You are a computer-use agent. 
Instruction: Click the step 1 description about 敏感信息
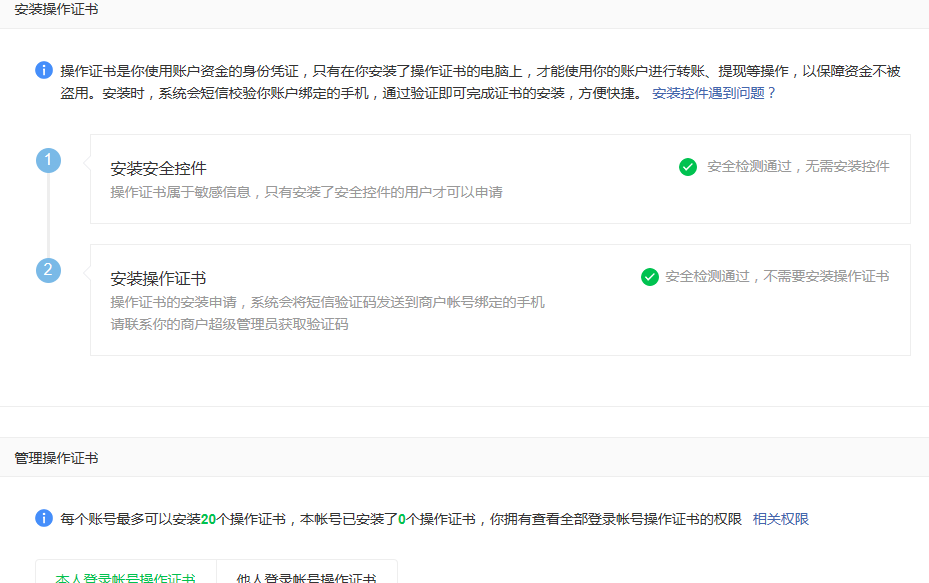coord(306,192)
